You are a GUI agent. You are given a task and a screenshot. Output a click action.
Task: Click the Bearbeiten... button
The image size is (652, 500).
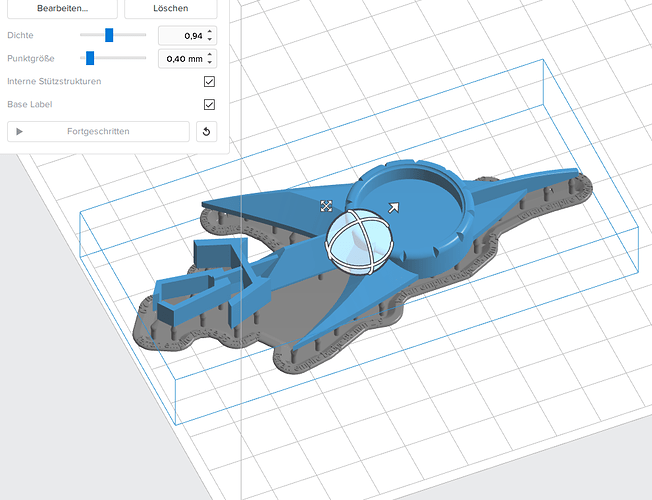pyautogui.click(x=62, y=9)
